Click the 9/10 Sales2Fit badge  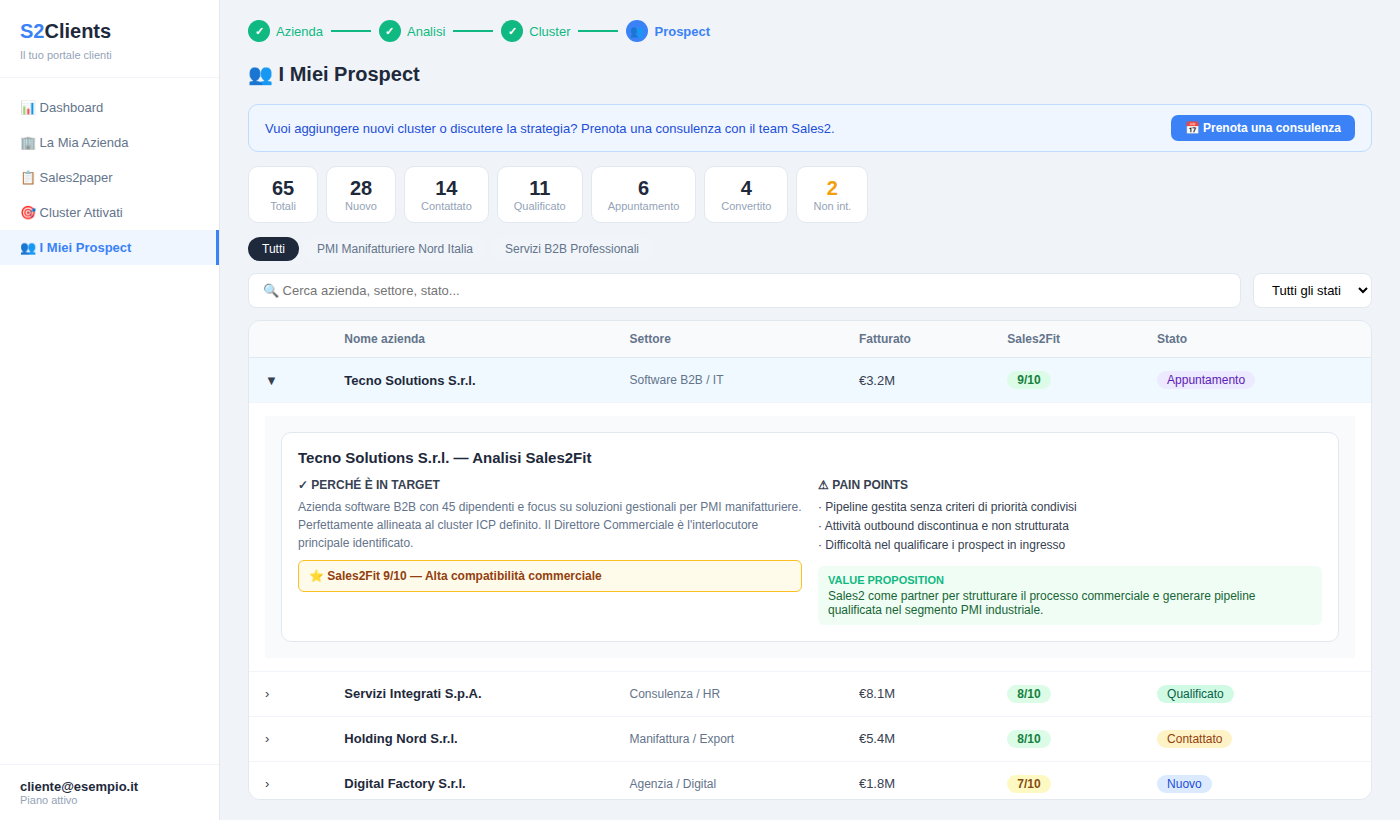[1029, 380]
